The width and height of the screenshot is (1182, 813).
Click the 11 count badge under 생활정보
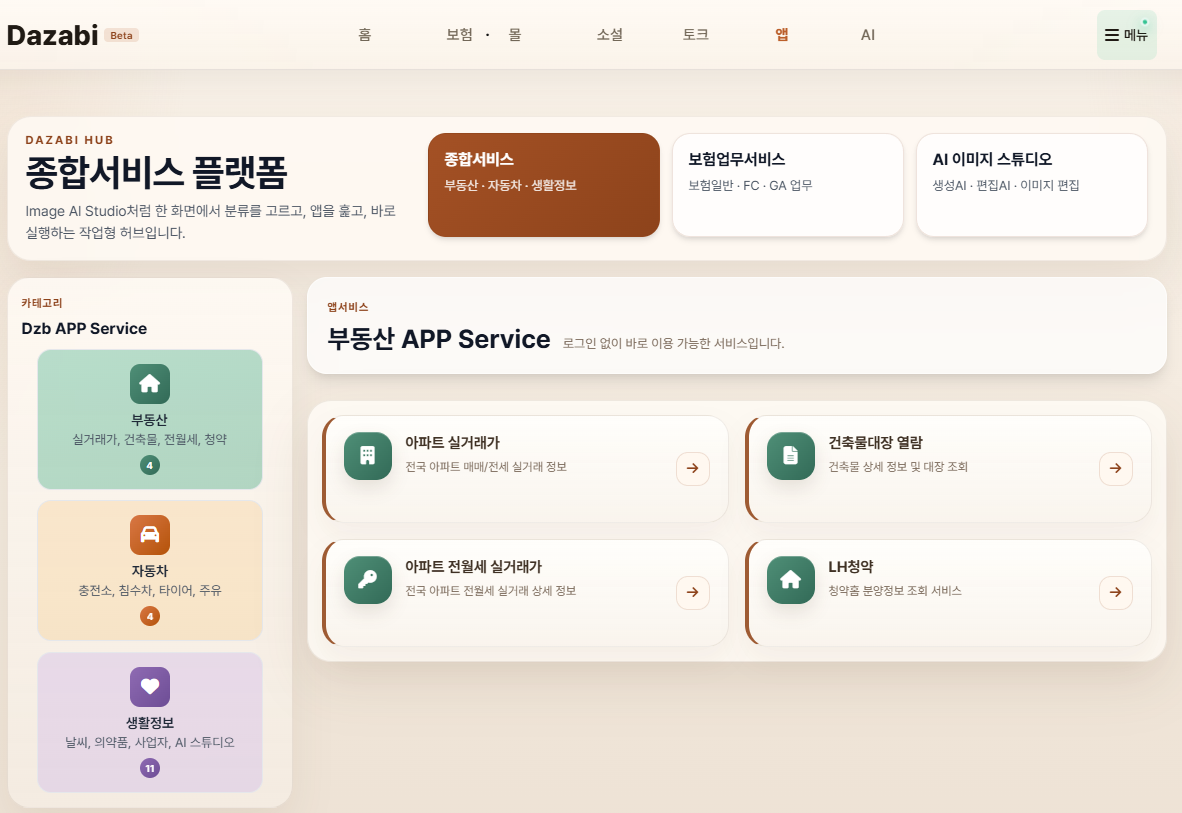click(x=150, y=768)
